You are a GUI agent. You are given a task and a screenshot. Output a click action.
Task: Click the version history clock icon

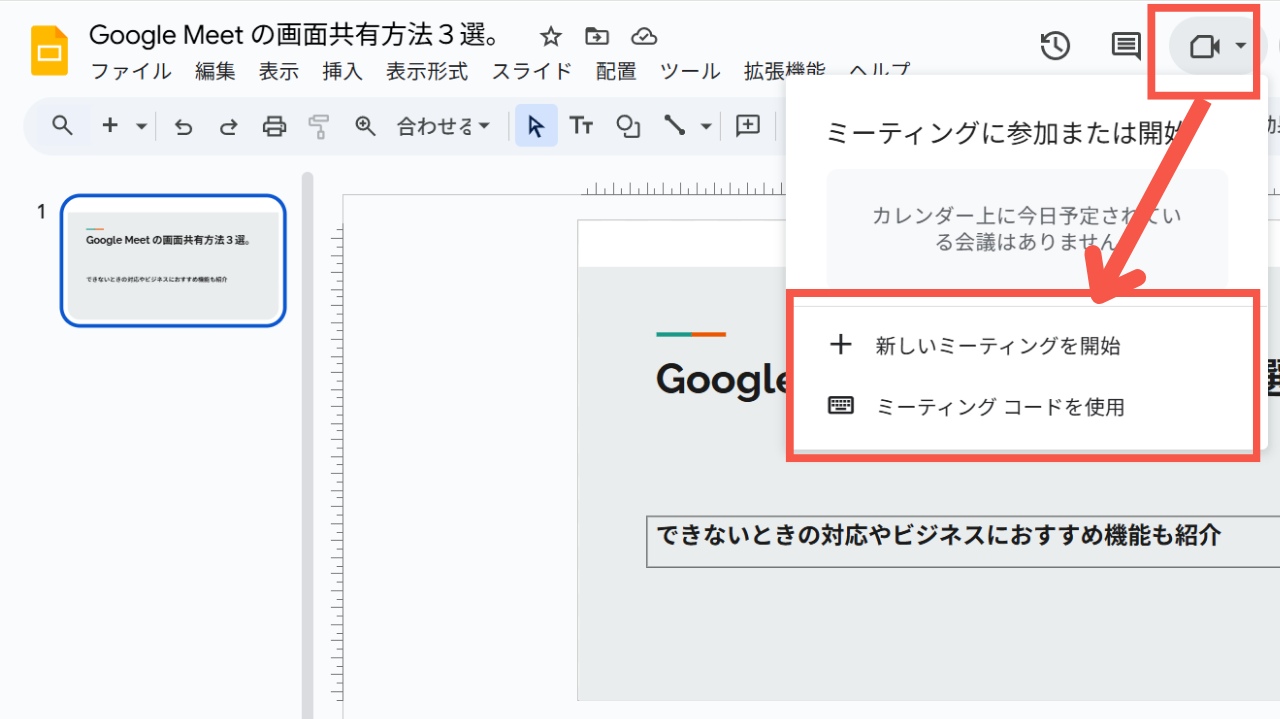(x=1055, y=46)
